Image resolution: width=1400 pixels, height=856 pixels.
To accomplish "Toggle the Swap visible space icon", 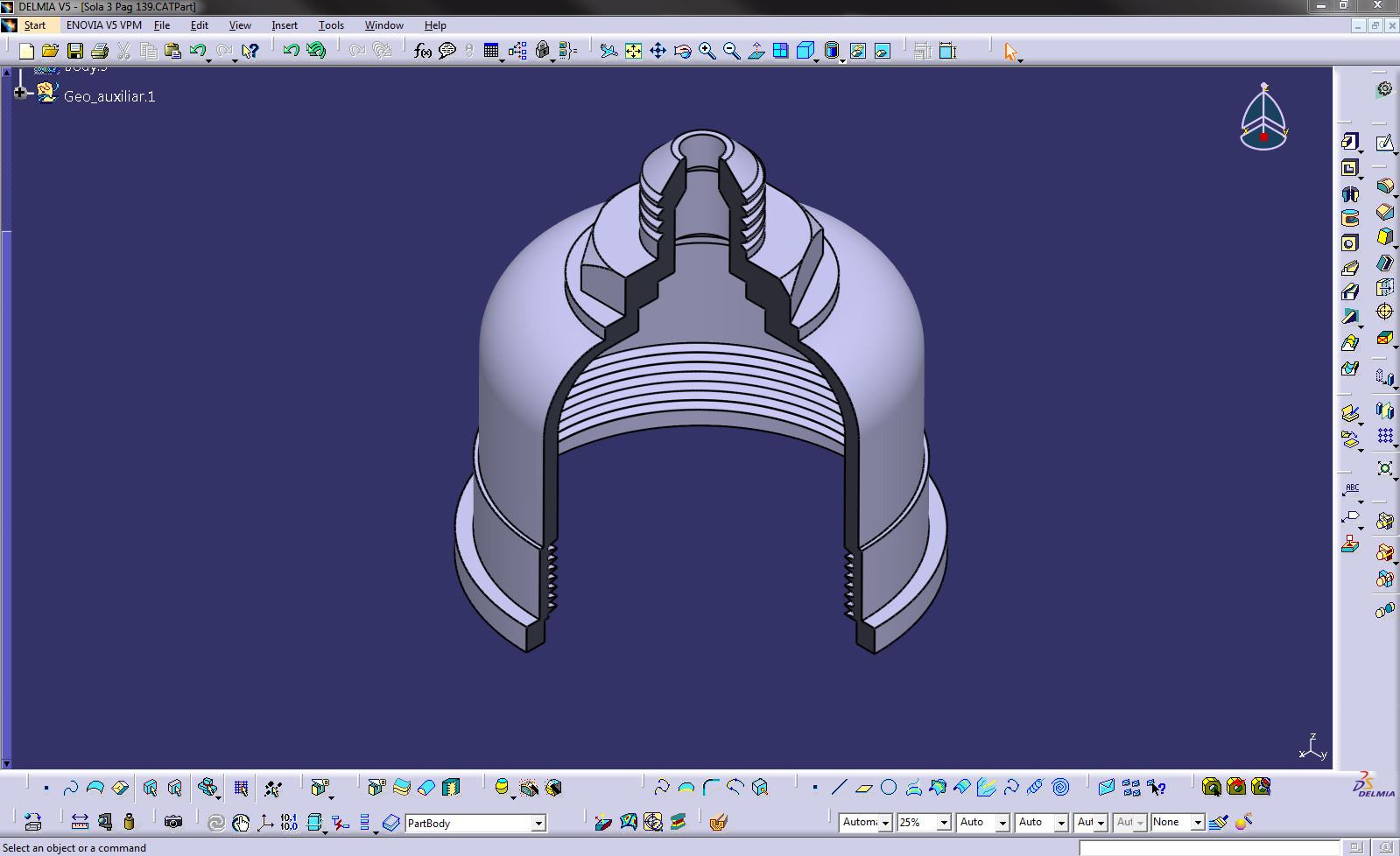I will (882, 52).
